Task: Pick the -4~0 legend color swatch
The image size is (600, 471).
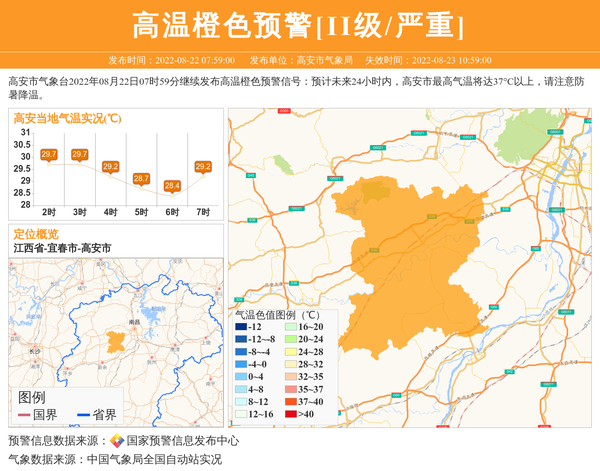Action: pyautogui.click(x=241, y=365)
